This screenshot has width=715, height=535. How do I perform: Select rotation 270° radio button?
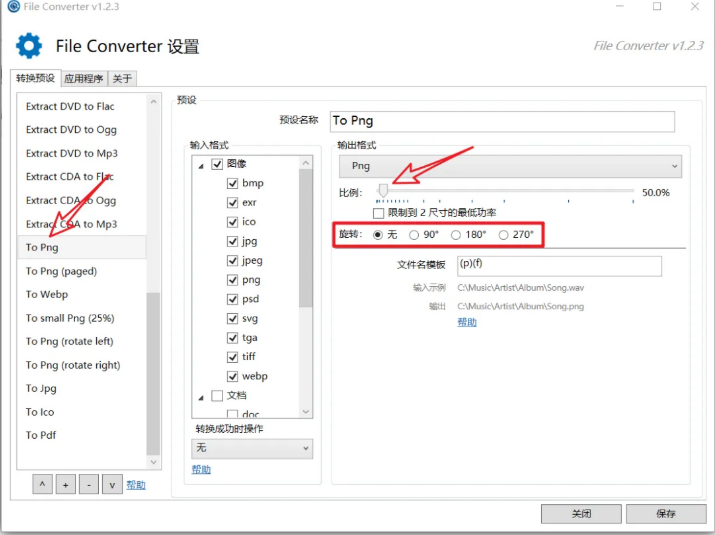pos(503,235)
